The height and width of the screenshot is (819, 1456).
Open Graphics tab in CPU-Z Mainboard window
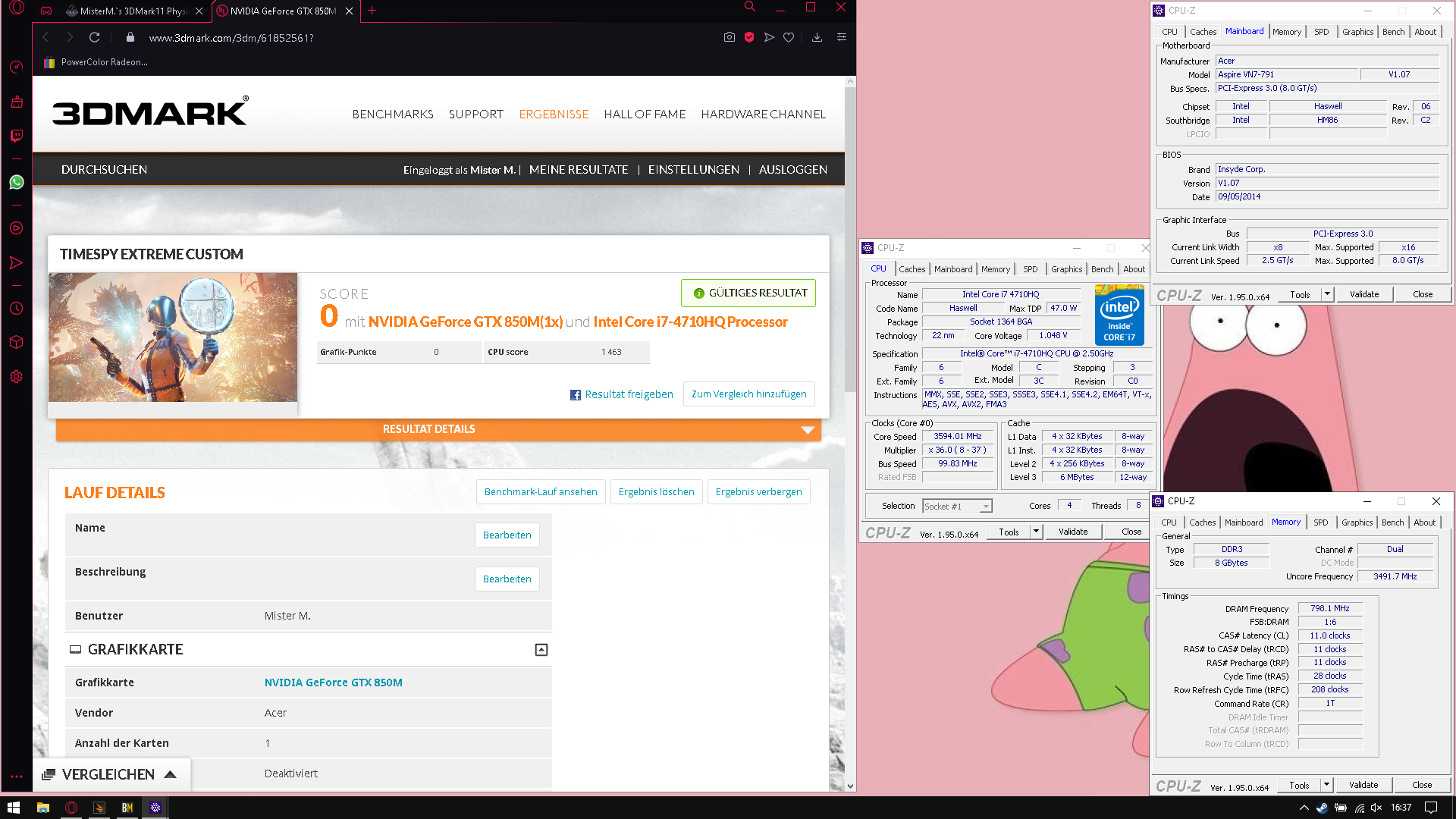pyautogui.click(x=1357, y=32)
